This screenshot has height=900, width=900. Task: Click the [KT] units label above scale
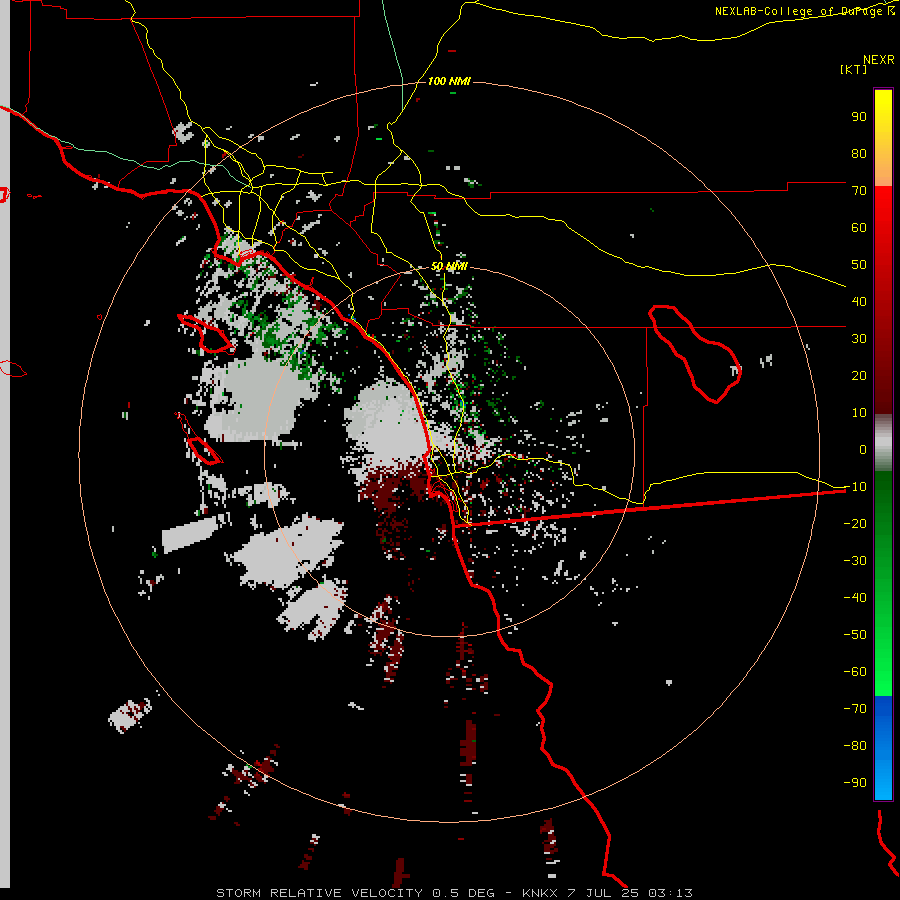click(853, 69)
